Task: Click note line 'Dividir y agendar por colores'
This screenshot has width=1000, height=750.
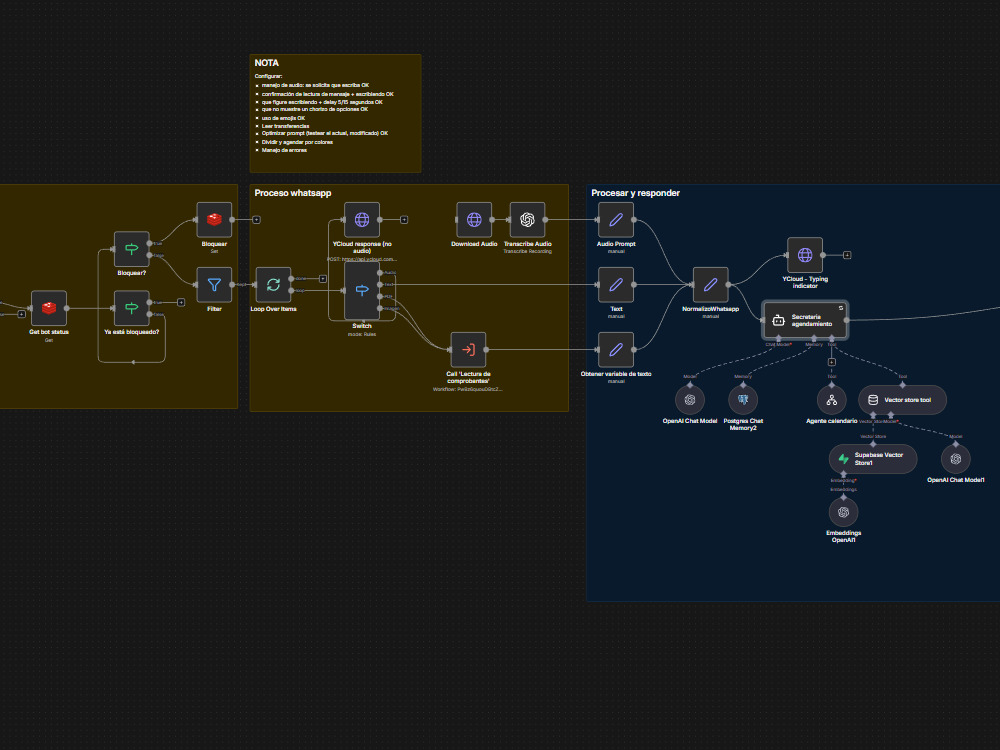Action: [297, 142]
